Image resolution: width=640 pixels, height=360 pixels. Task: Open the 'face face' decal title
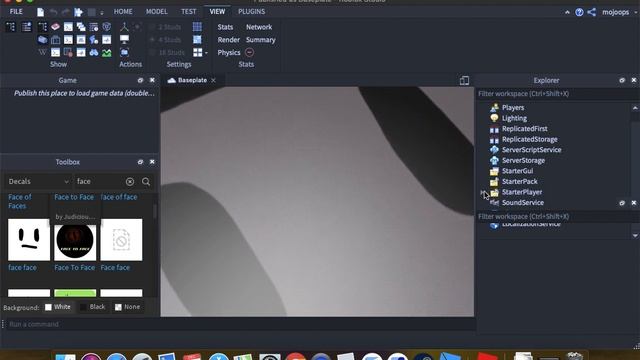[x=22, y=268]
